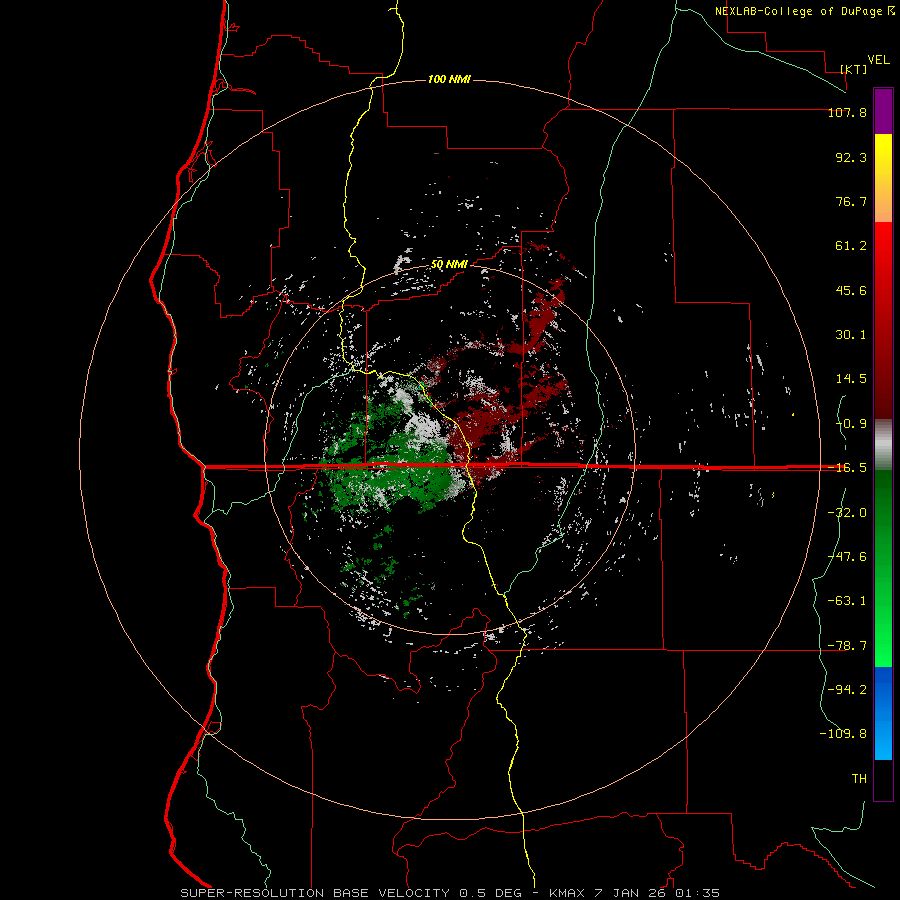Click the 107.8 velocity scale value
This screenshot has height=900, width=900.
coord(847,112)
